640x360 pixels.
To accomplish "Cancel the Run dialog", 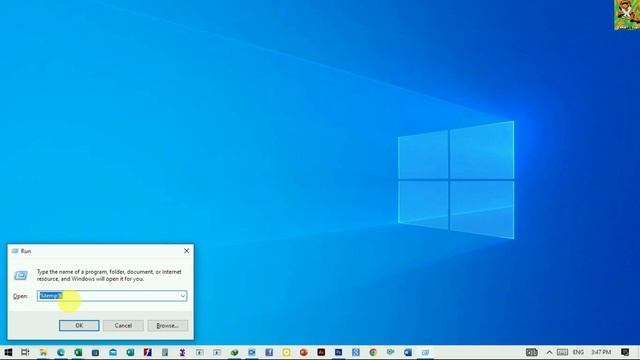I will point(123,325).
